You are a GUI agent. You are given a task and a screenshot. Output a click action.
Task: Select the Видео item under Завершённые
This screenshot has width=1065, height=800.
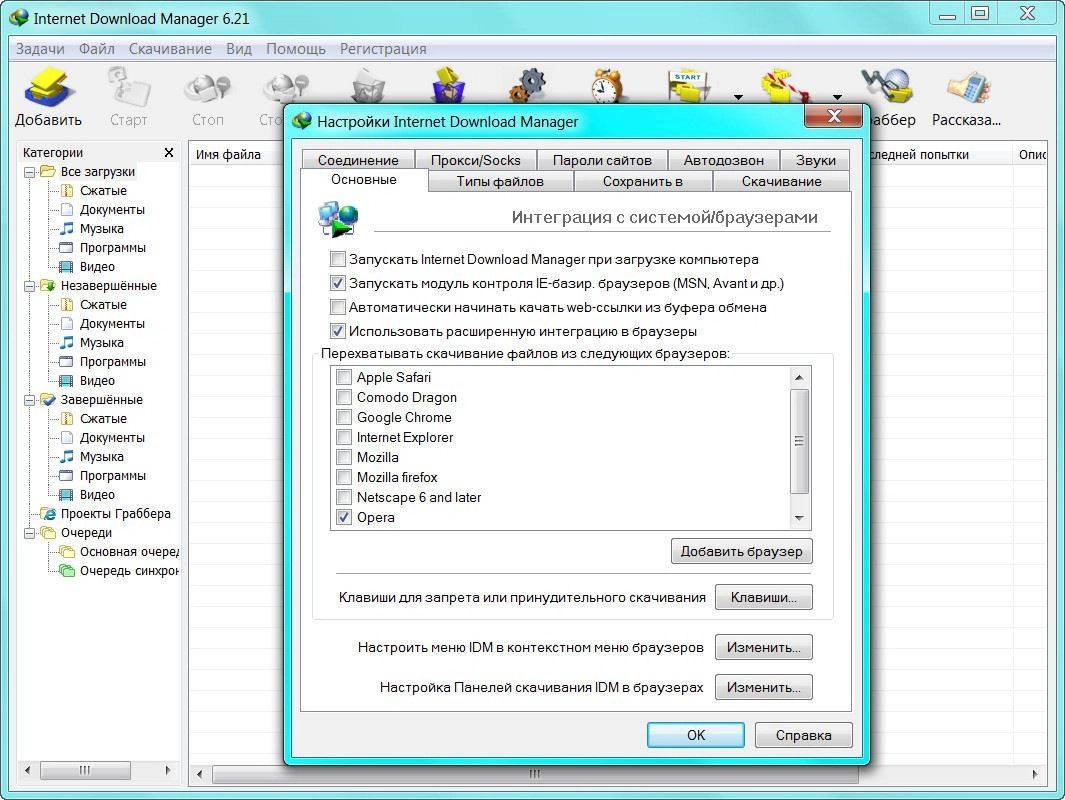click(97, 494)
